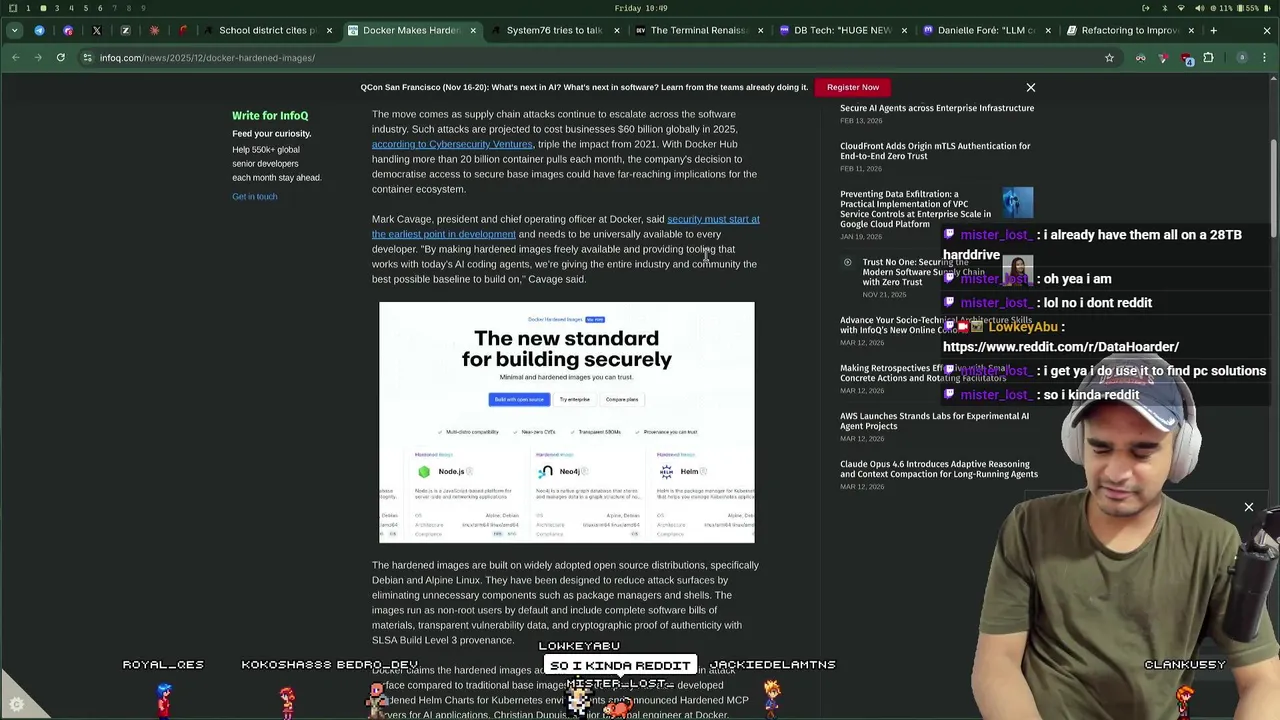Click the Write for InfoQ heading

point(270,116)
